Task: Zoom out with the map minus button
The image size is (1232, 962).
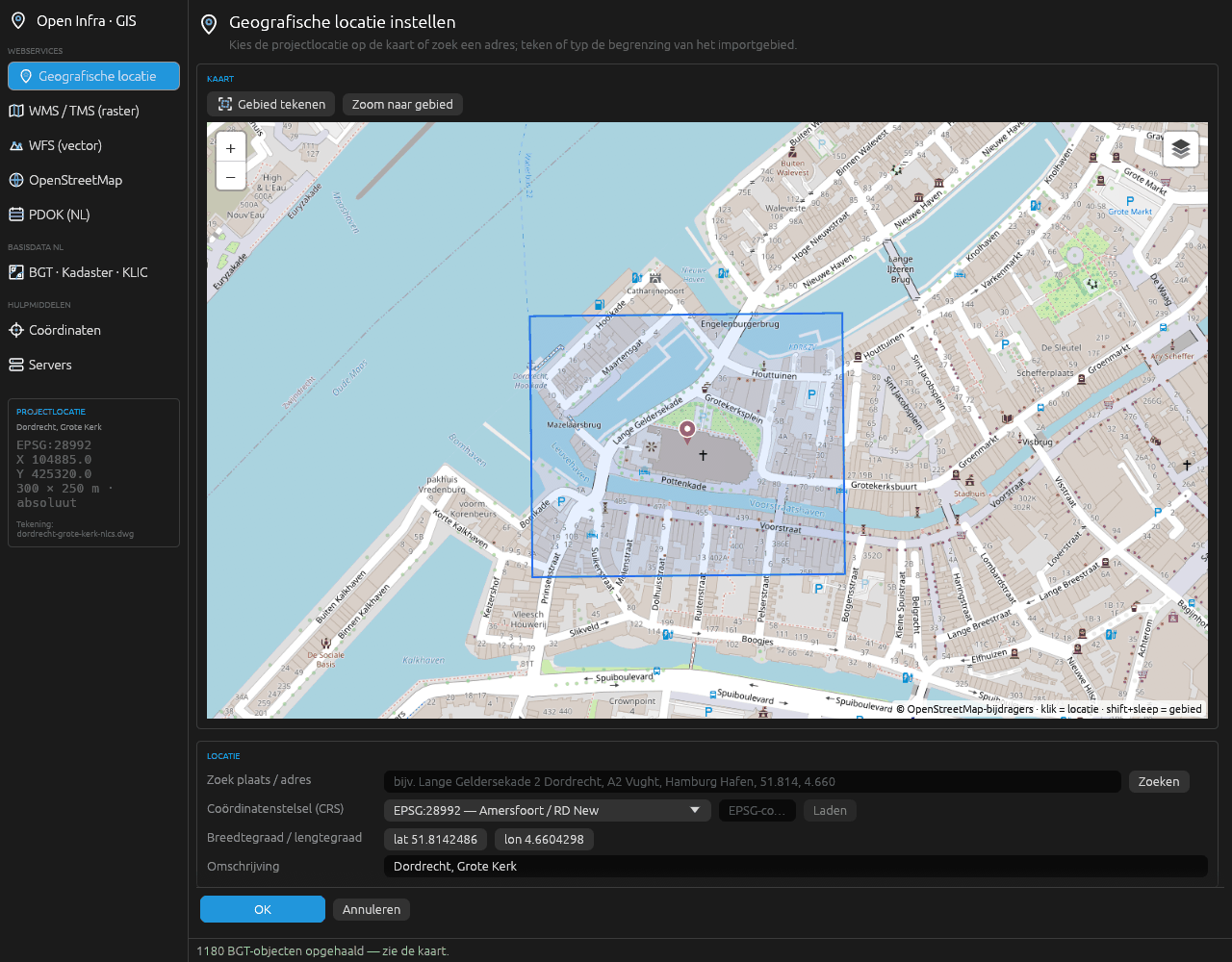Action: 231,177
